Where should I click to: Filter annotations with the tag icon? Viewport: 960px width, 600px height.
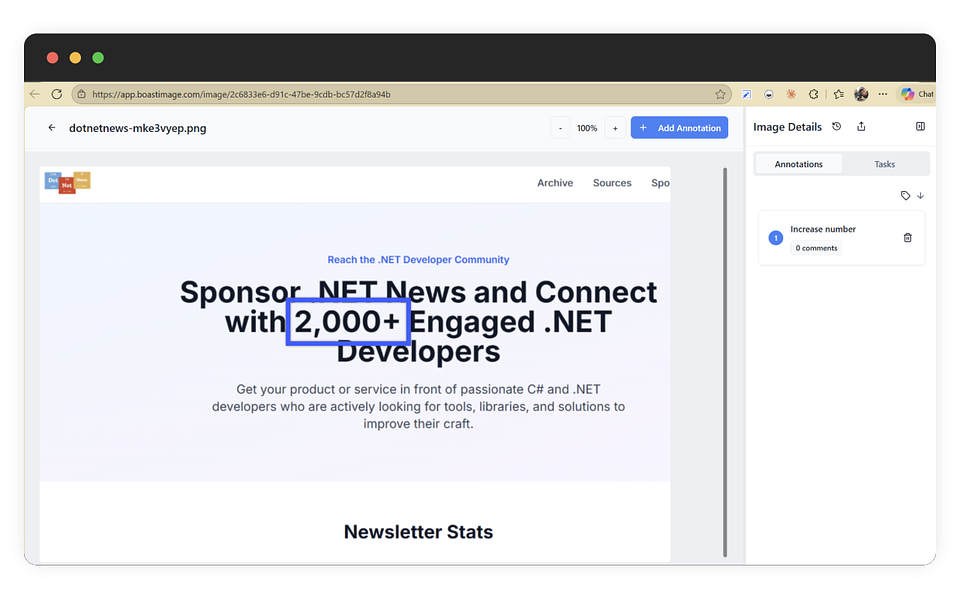coord(906,196)
